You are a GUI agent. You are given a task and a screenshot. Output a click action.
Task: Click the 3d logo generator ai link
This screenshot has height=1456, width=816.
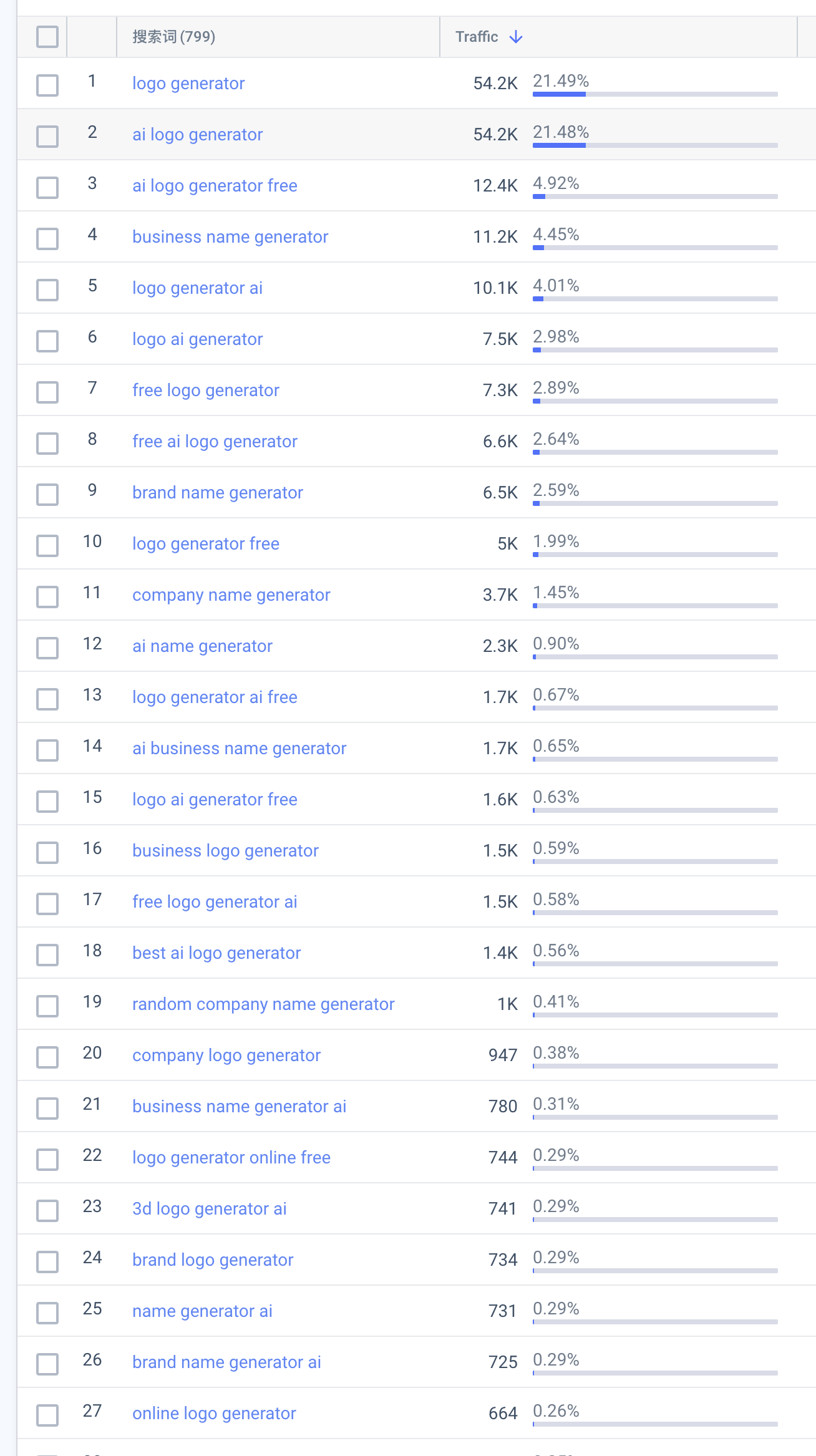click(x=210, y=1209)
